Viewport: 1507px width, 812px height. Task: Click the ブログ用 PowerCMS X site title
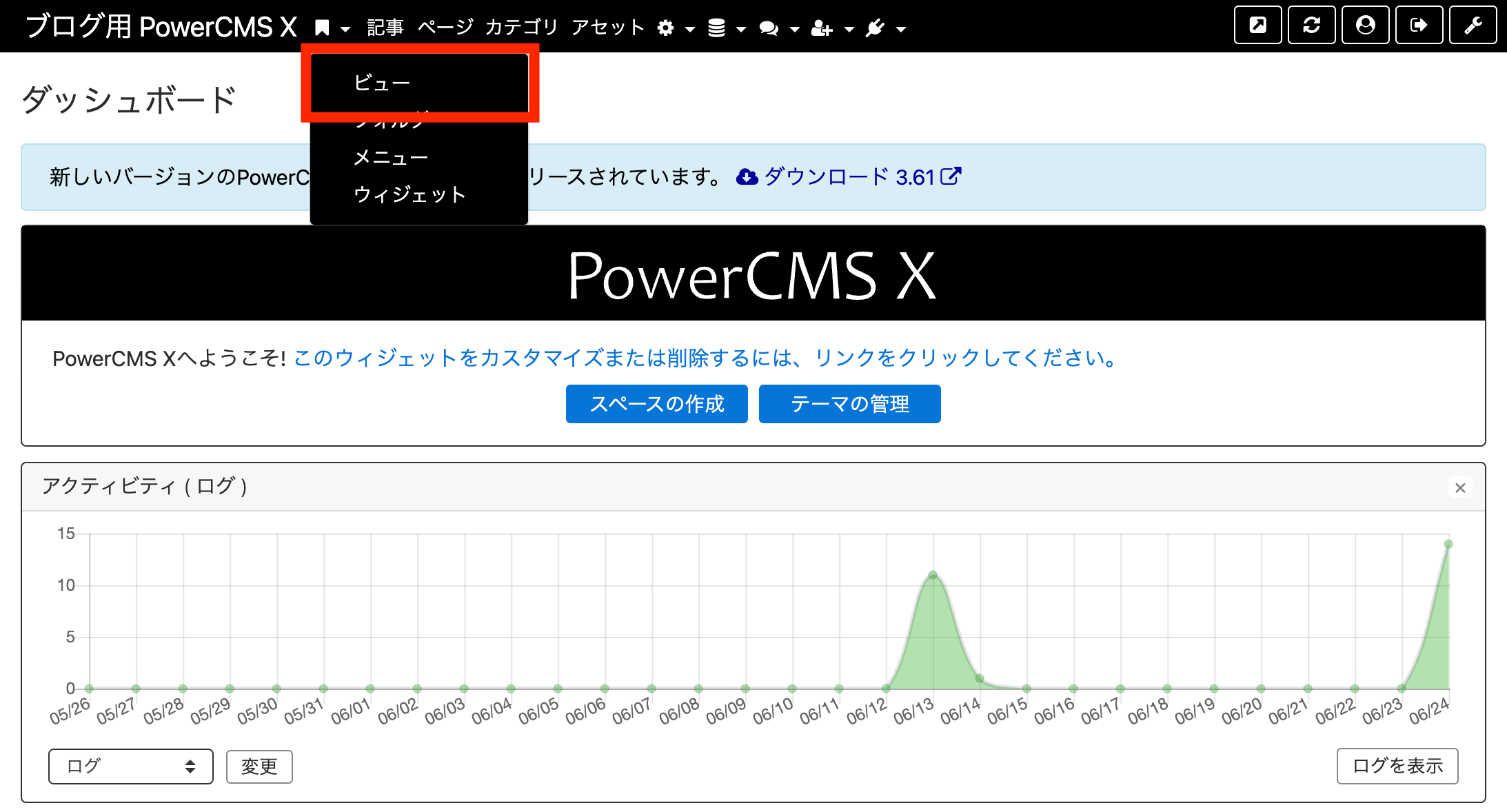(161, 27)
